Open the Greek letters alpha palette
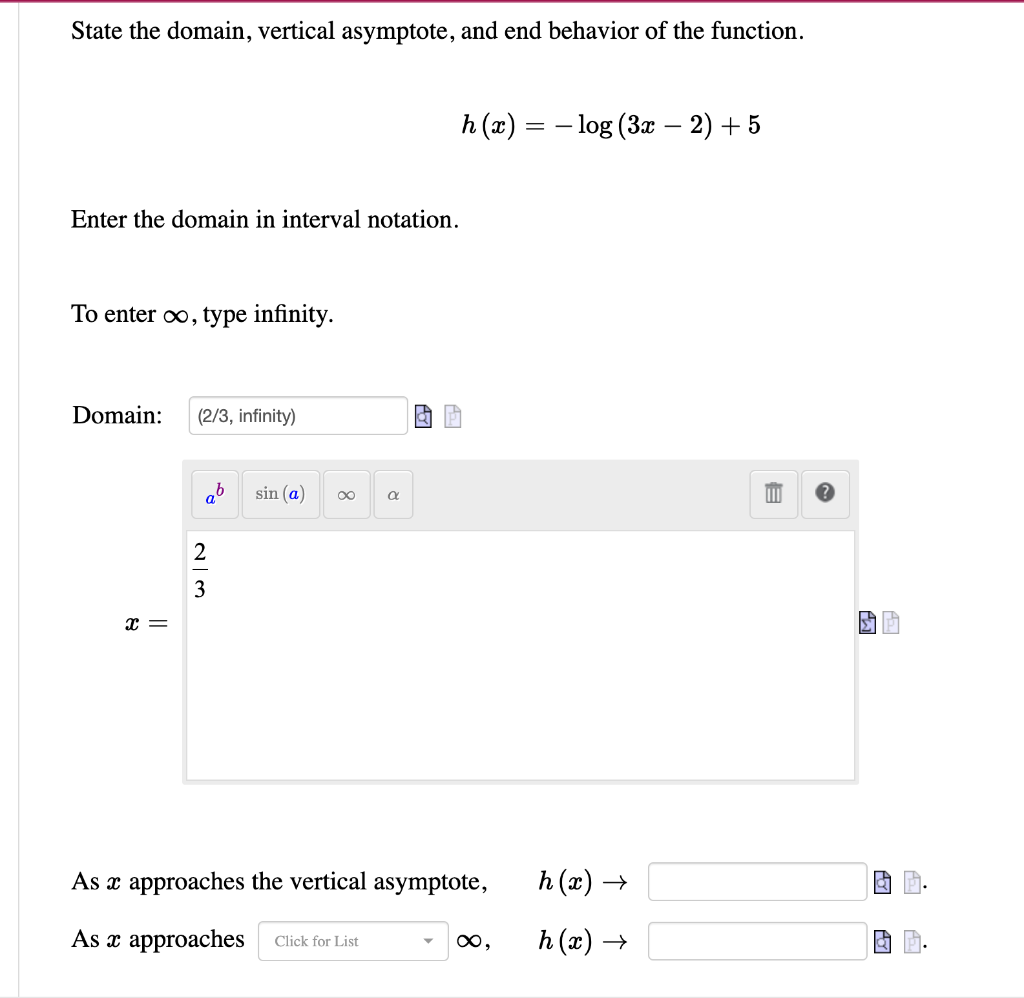 coord(392,493)
